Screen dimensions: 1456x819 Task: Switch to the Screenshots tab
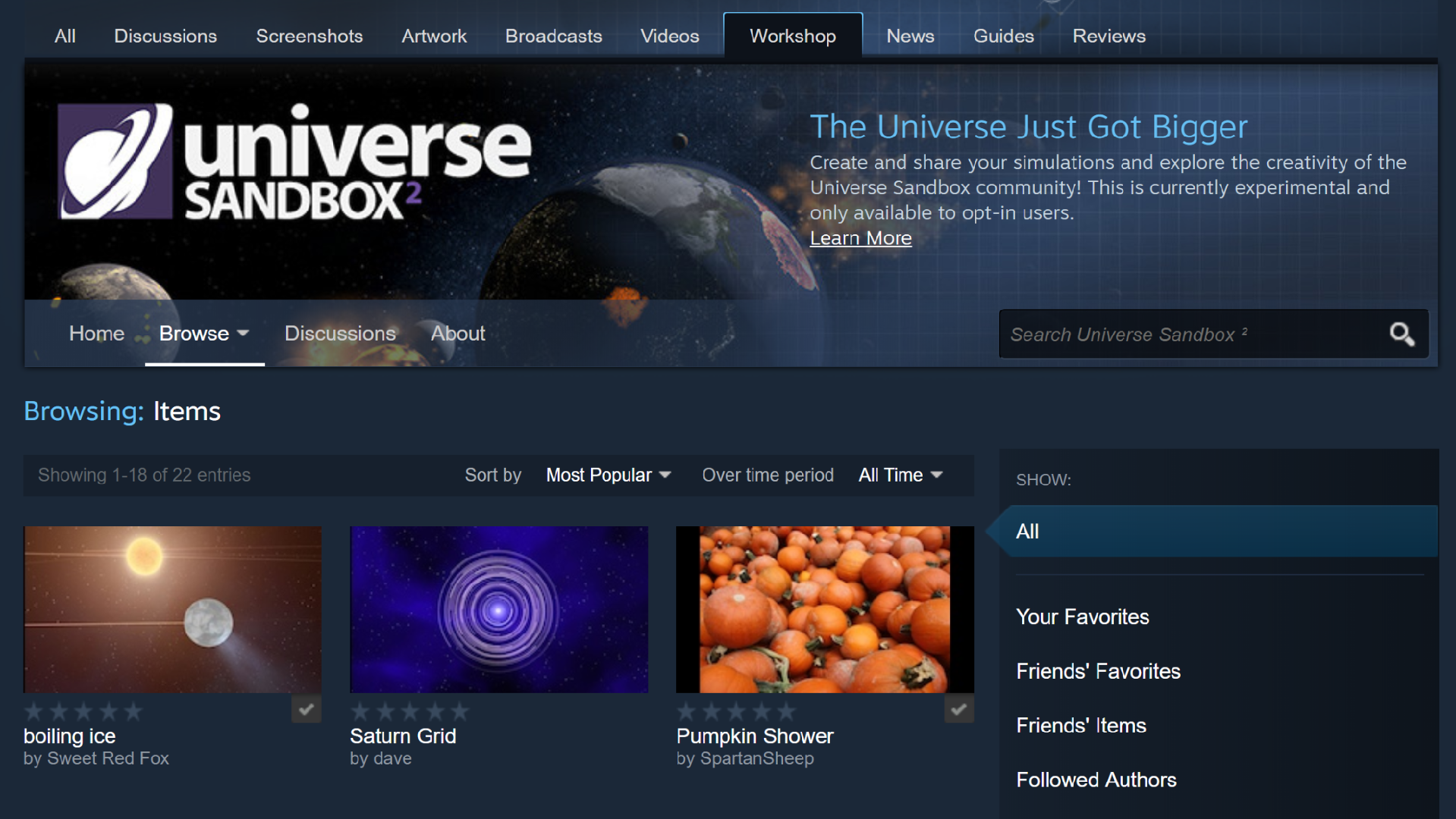309,36
